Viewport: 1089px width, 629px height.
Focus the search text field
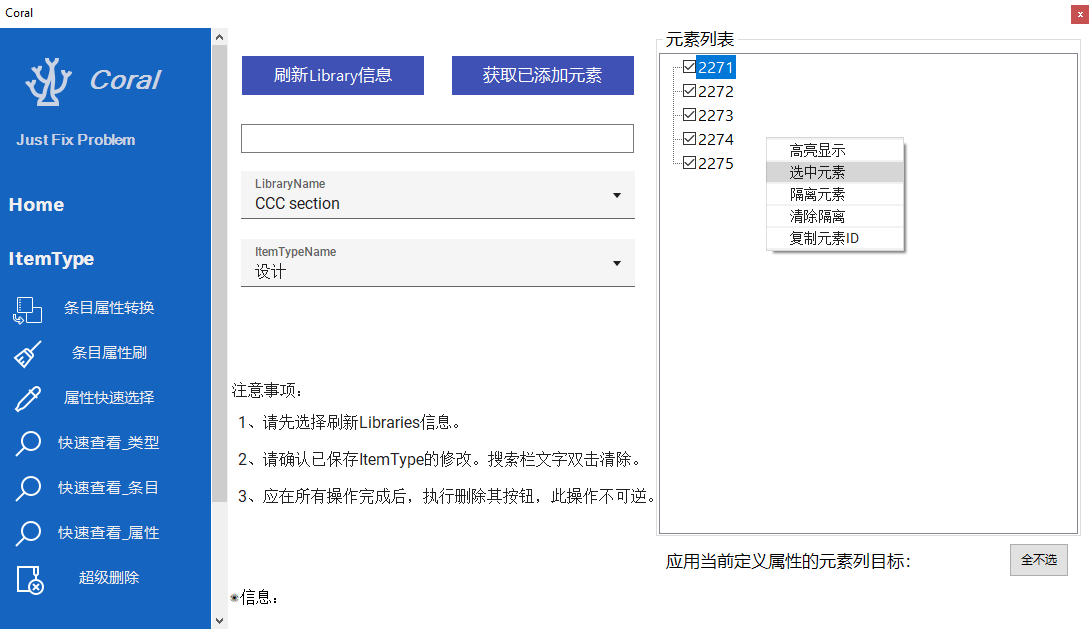coord(437,139)
